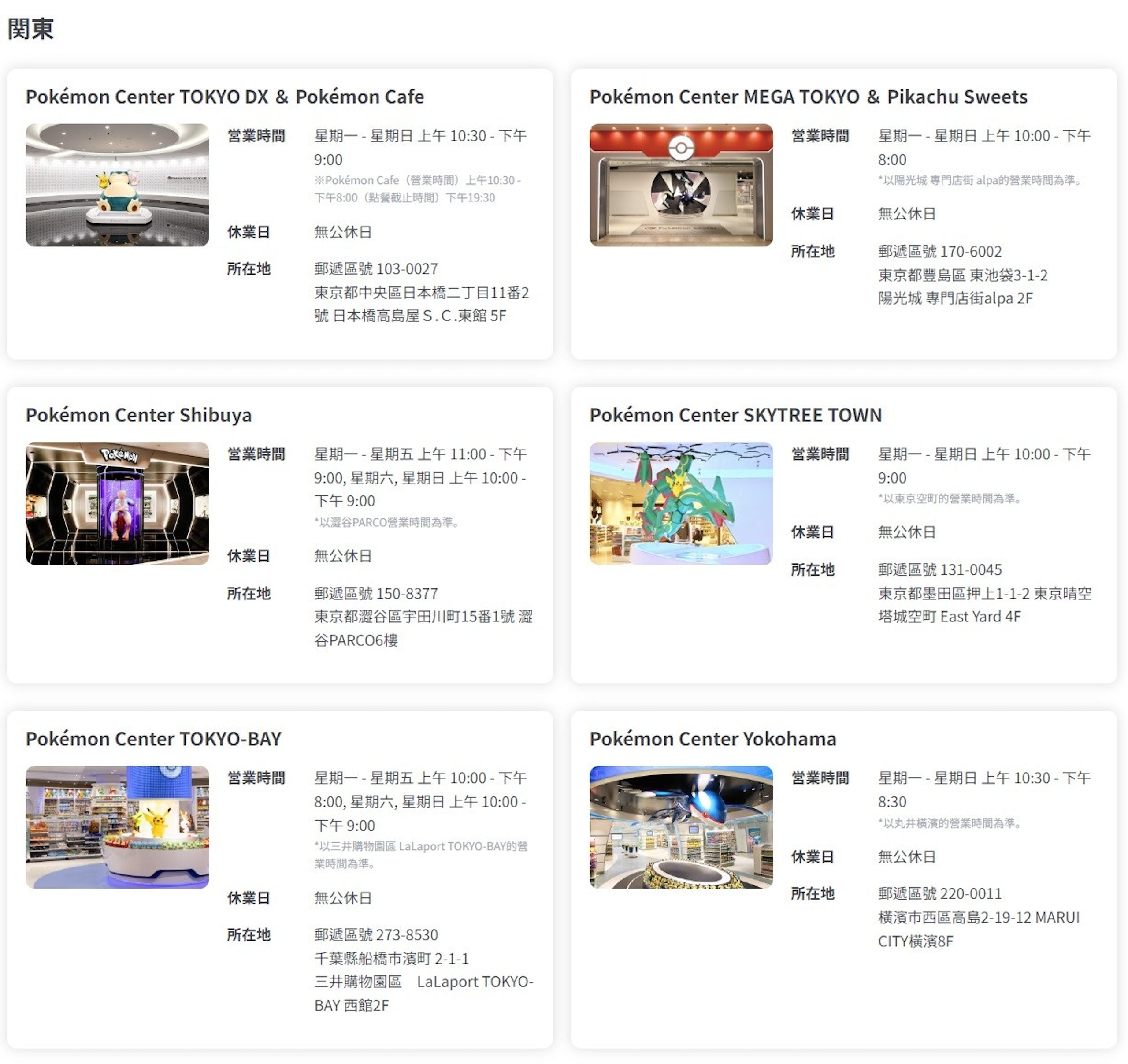This screenshot has width=1128, height=1064.
Task: Click the Shibuya Mewtwo tank photo
Action: coord(117,503)
